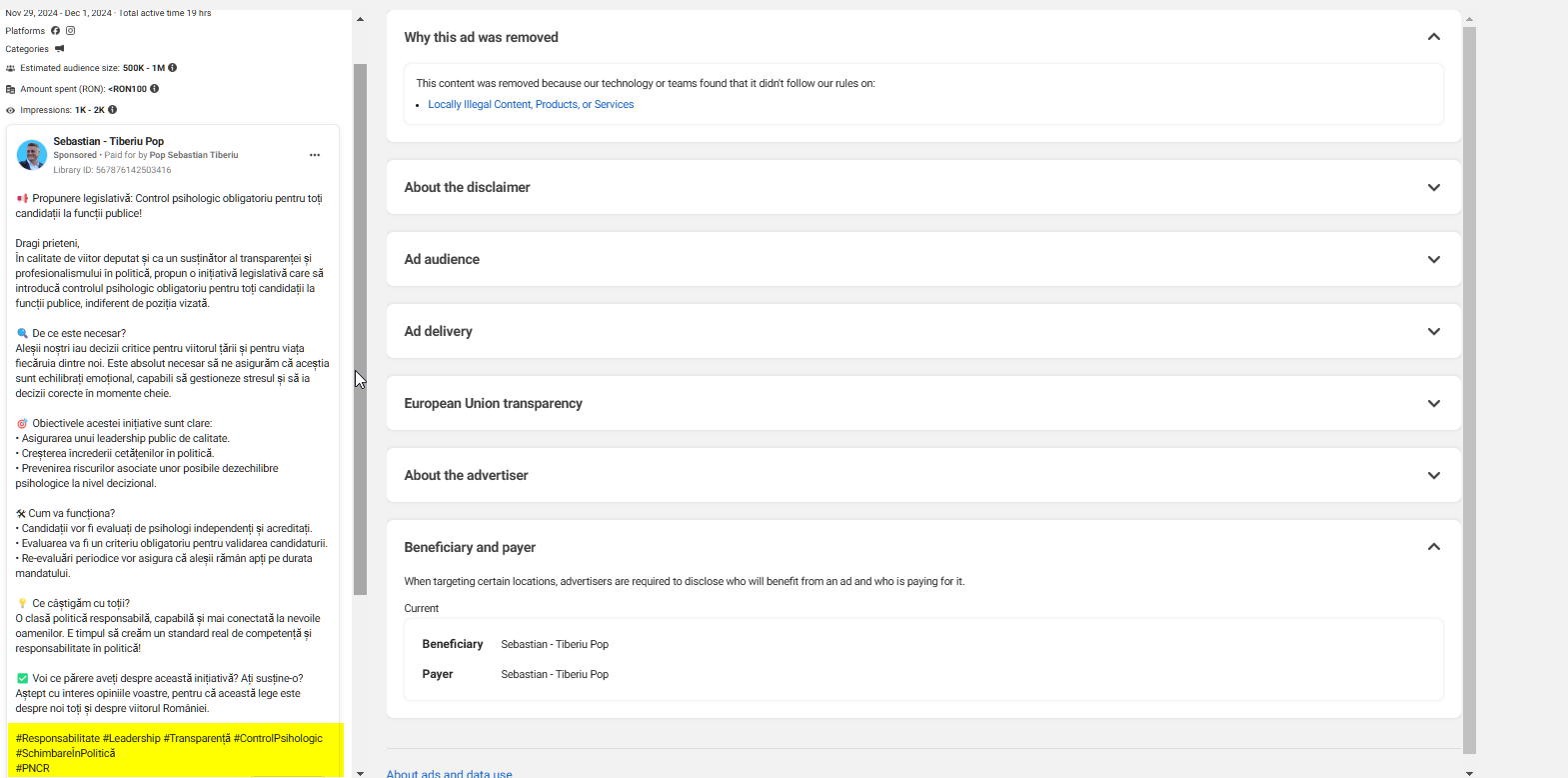The width and height of the screenshot is (1568, 778).
Task: Open the "About ads and data use" link
Action: pos(449,773)
